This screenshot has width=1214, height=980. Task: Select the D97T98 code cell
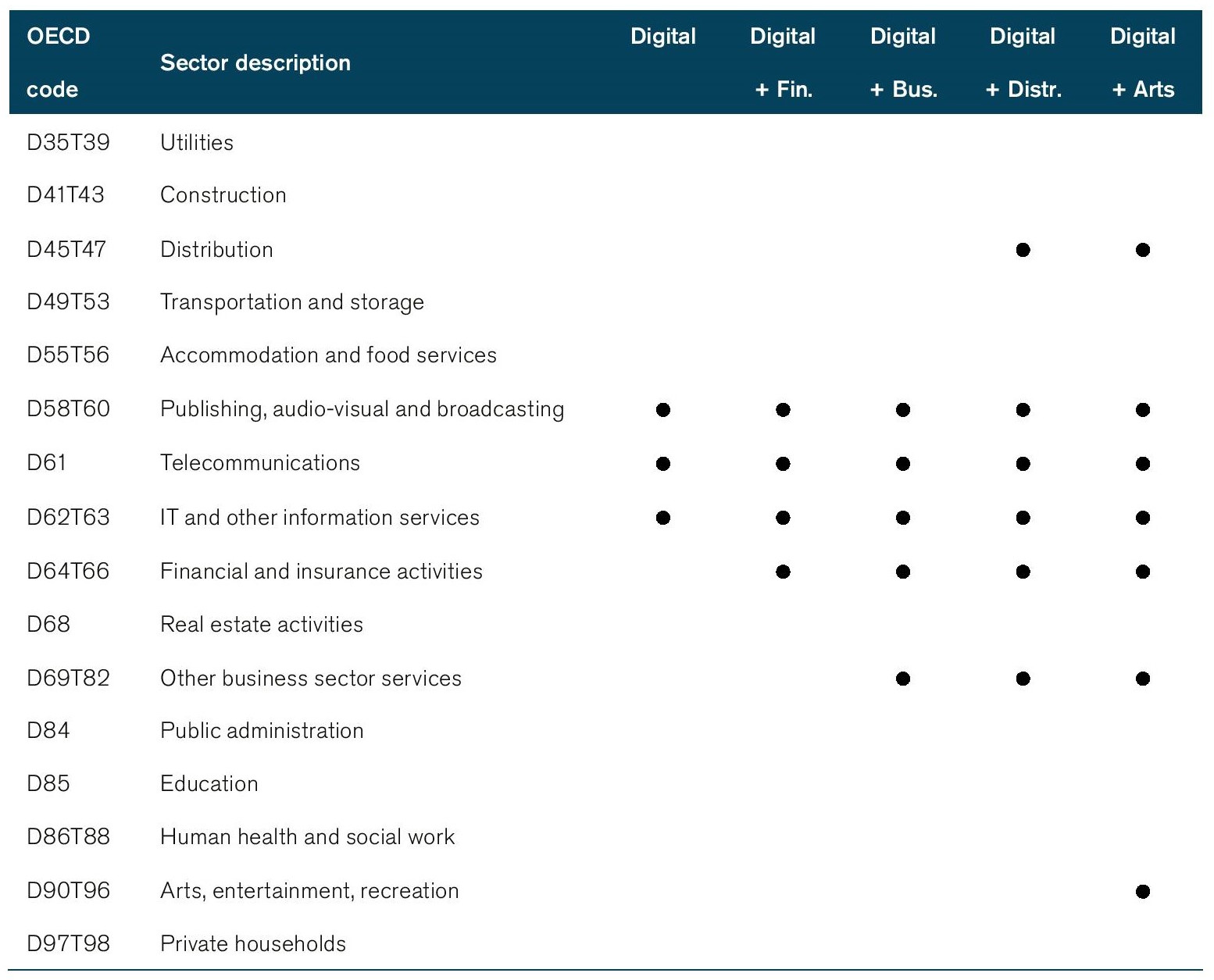click(x=68, y=944)
